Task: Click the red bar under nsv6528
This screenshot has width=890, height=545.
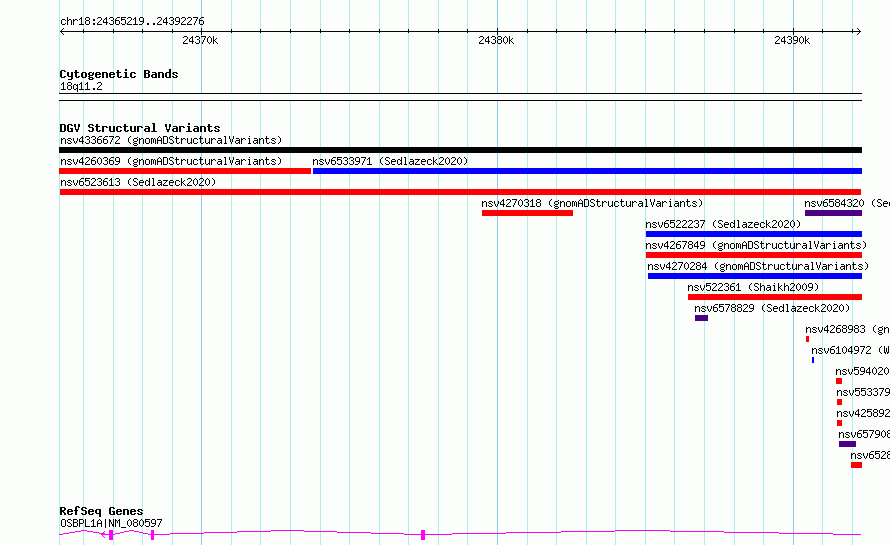Action: pos(856,465)
